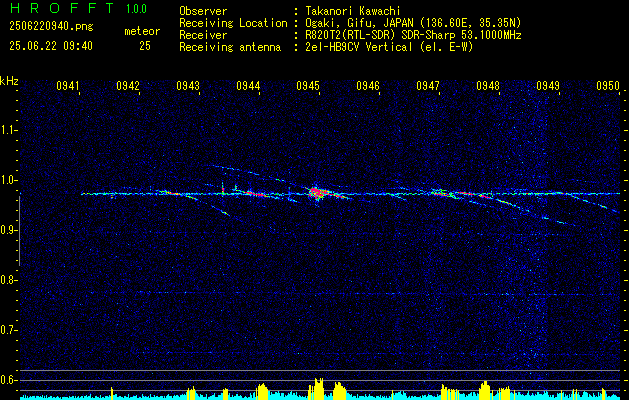Click the 0948 time marker
The width and height of the screenshot is (629, 400).
[x=488, y=86]
